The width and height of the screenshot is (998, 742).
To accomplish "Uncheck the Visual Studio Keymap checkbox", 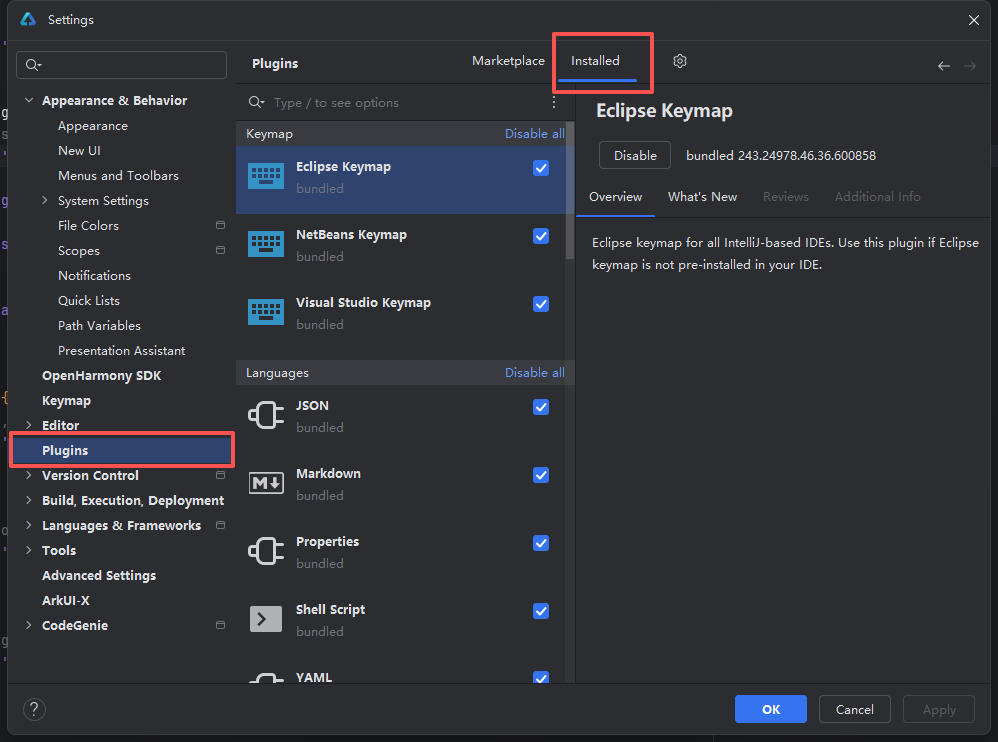I will point(541,304).
